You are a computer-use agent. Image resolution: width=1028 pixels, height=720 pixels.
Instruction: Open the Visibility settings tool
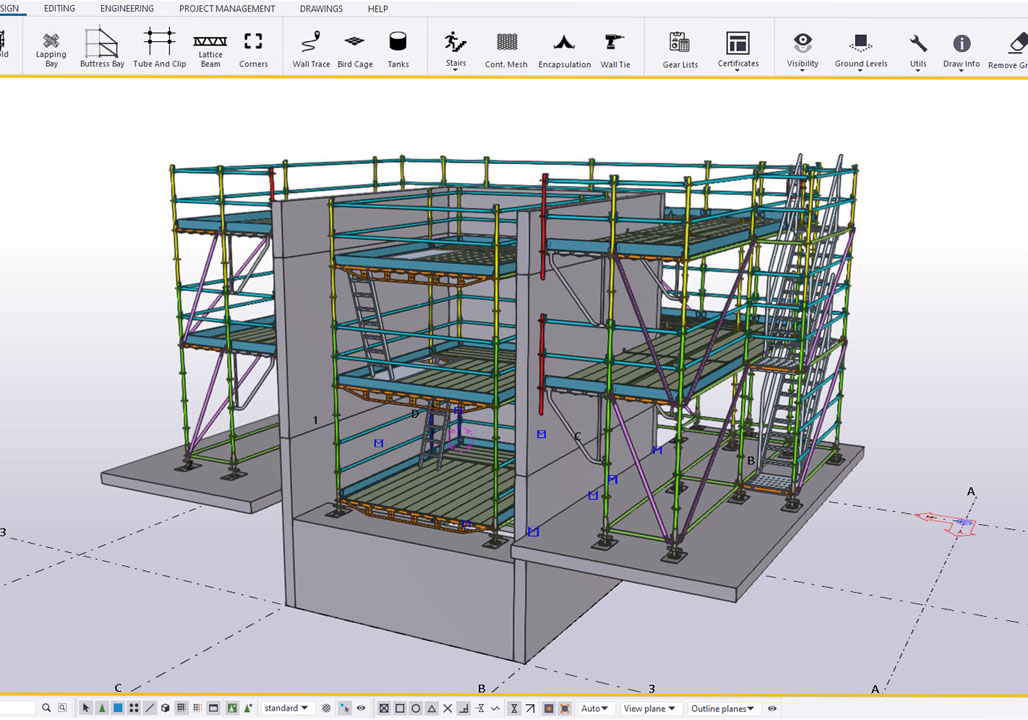click(x=802, y=47)
